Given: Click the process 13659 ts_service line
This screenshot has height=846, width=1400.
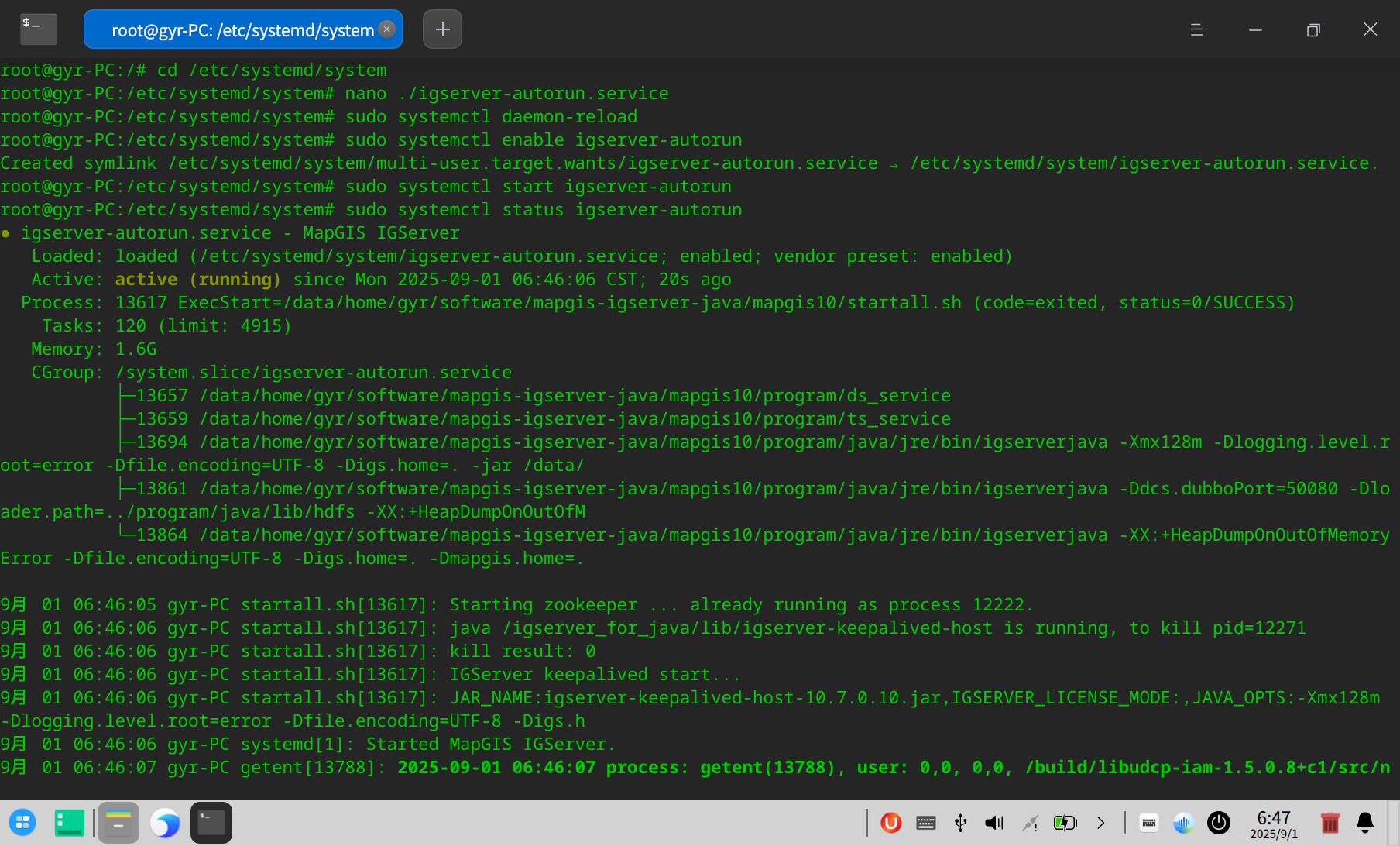Looking at the screenshot, I should (535, 418).
